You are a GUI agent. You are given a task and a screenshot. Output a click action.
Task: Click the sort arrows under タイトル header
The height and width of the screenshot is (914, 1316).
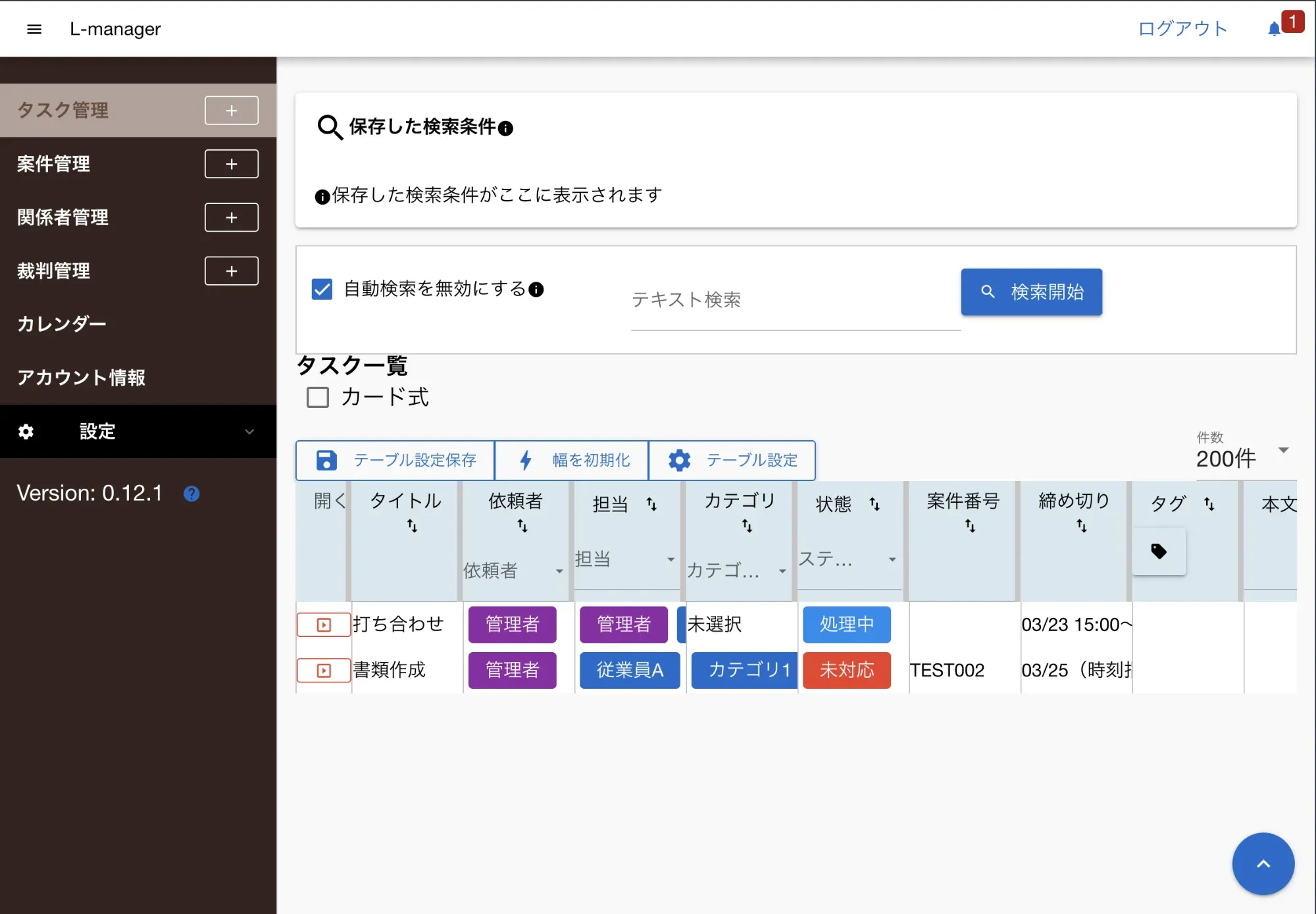[x=412, y=526]
